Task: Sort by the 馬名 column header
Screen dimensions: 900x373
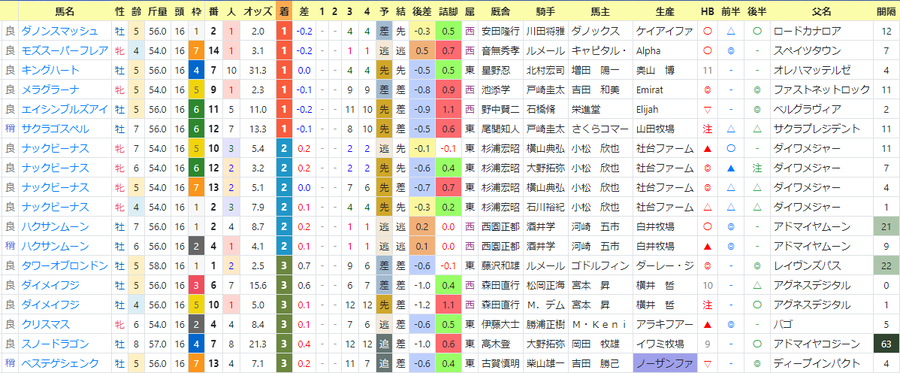Action: pyautogui.click(x=64, y=11)
